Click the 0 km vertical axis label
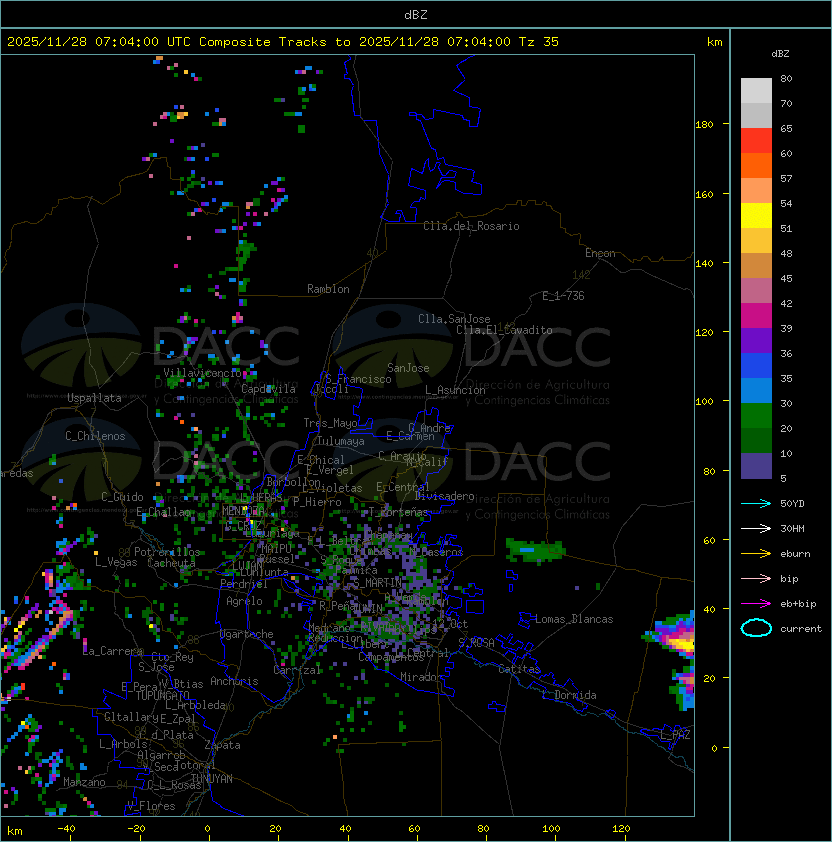The height and width of the screenshot is (842, 832). point(714,749)
